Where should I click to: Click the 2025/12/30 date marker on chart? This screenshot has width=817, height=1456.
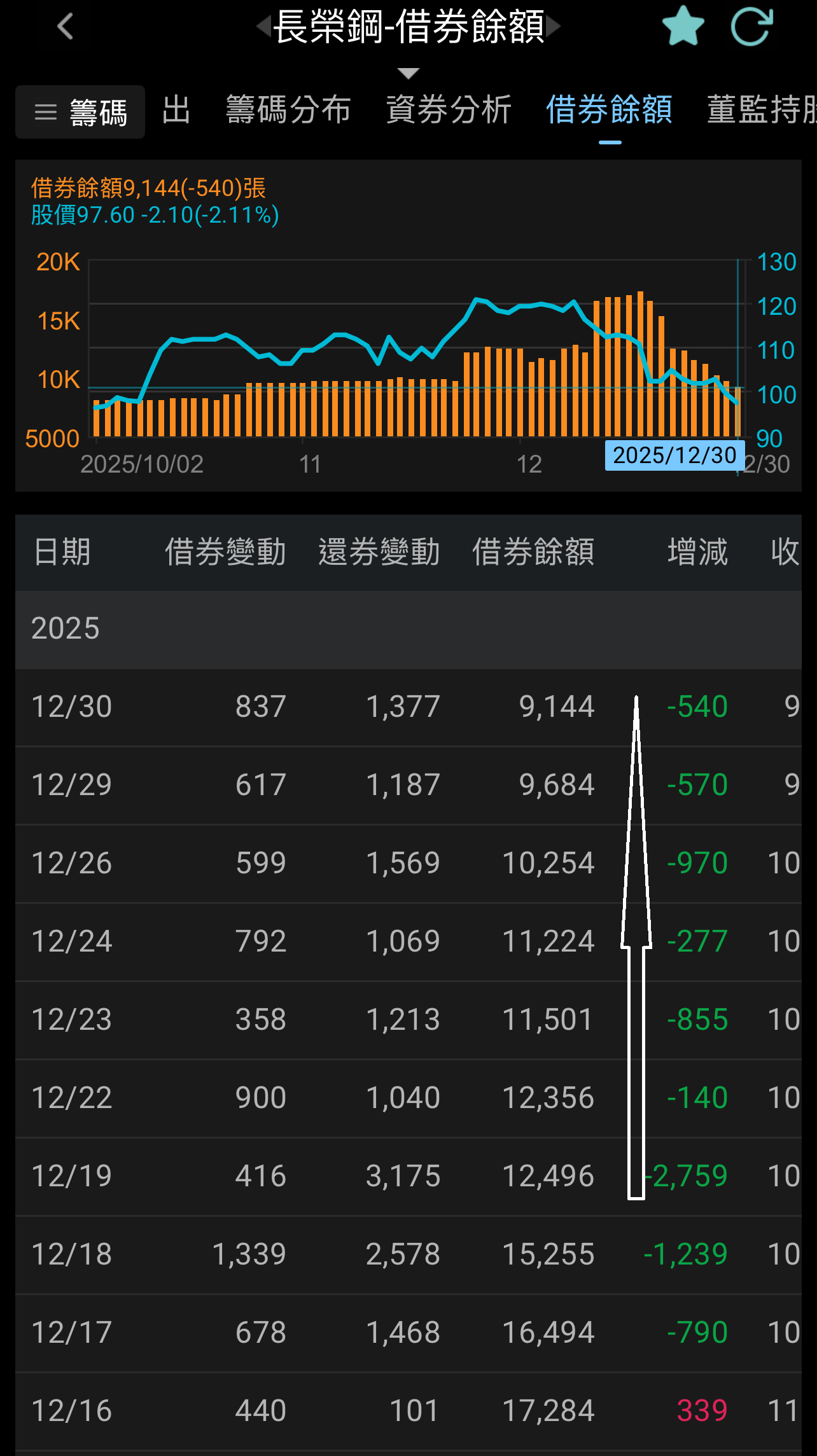click(674, 455)
